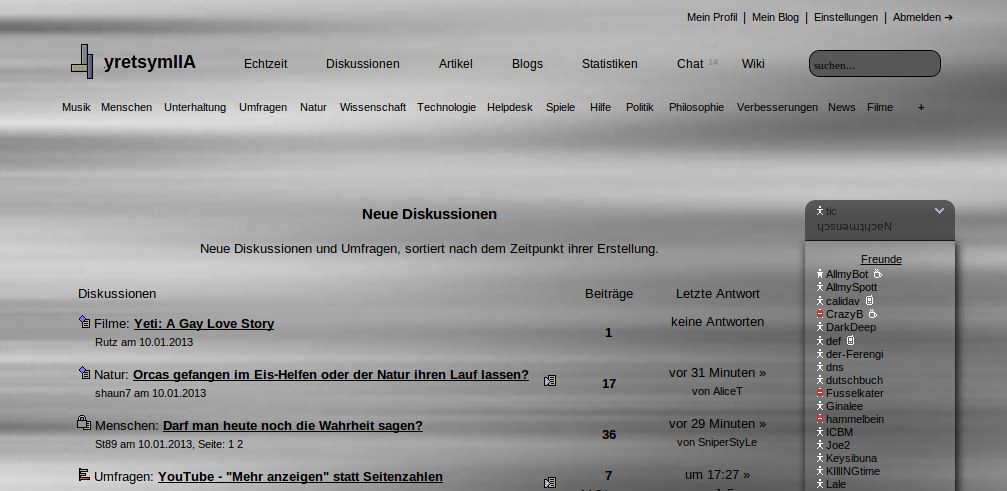The height and width of the screenshot is (491, 1007).
Task: Click the thread icon beside the Yeti discussion
Action: point(84,322)
